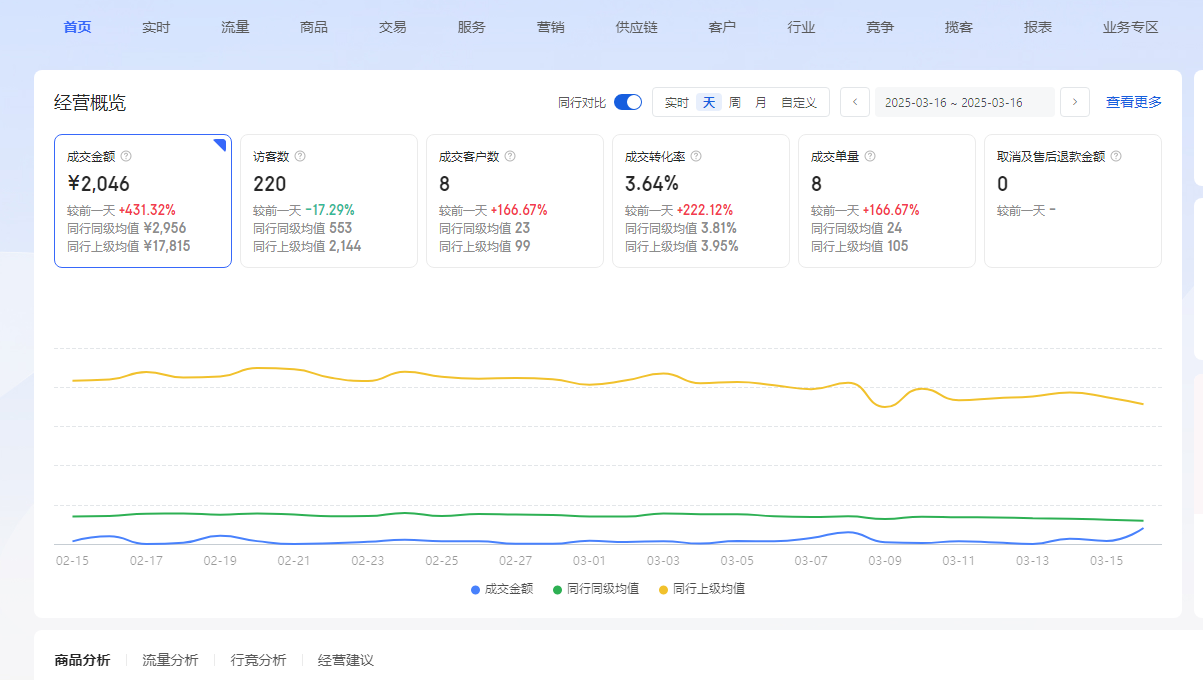Hide the 成交金额 blue legend series
The height and width of the screenshot is (680, 1203).
[502, 589]
